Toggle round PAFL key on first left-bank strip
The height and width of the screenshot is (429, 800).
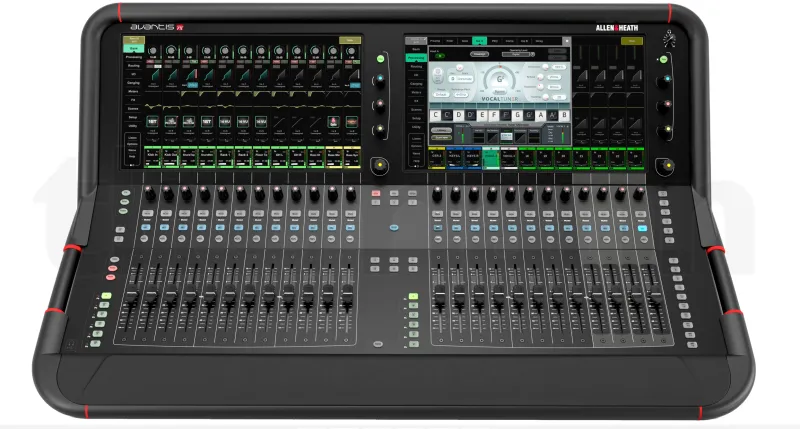point(144,239)
